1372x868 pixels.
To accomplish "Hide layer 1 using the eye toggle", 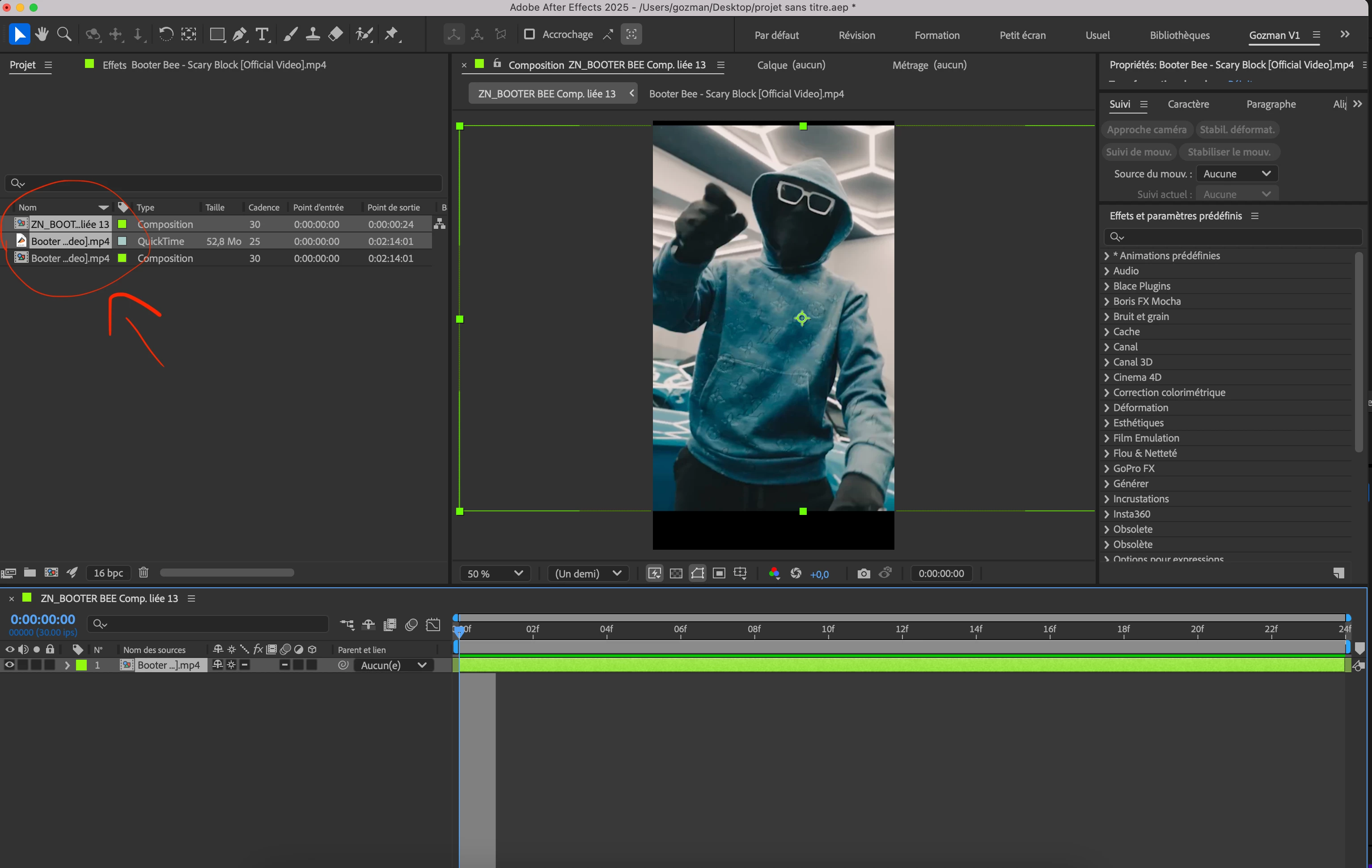I will 9,665.
